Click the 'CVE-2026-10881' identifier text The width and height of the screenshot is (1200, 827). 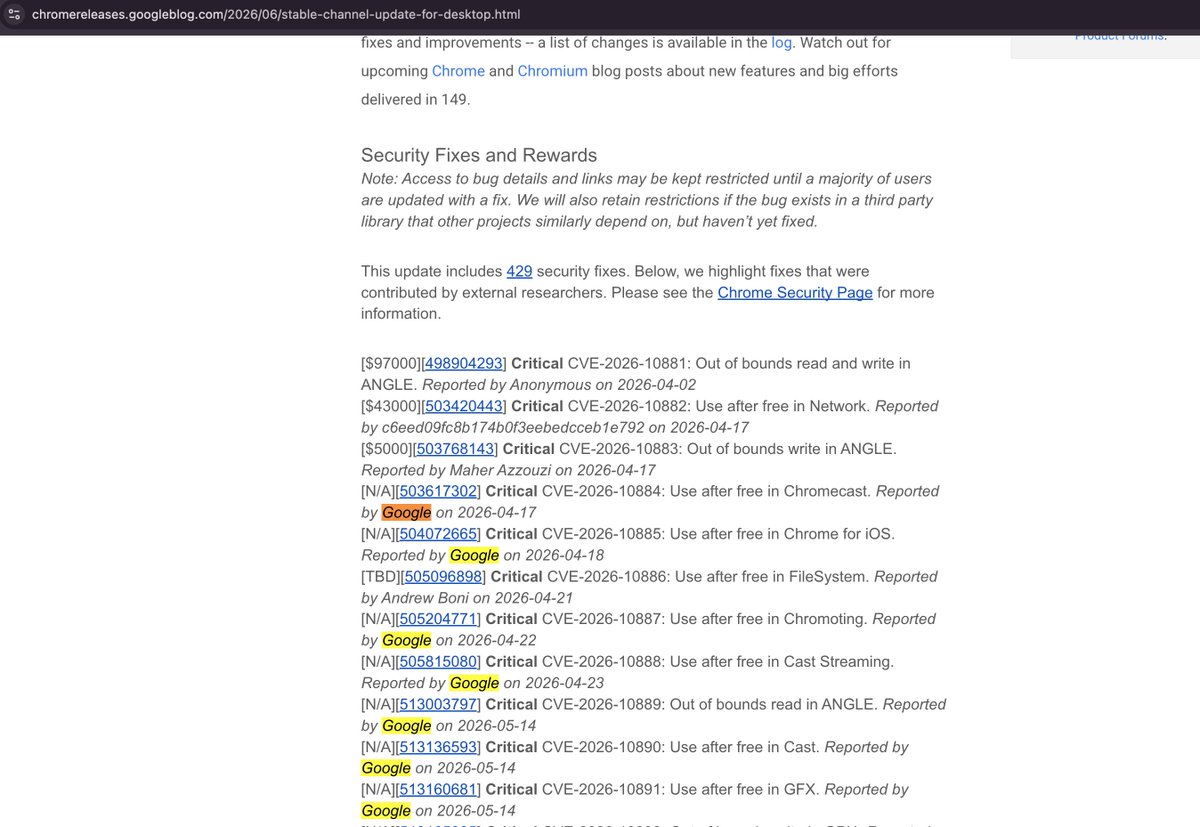(x=629, y=364)
